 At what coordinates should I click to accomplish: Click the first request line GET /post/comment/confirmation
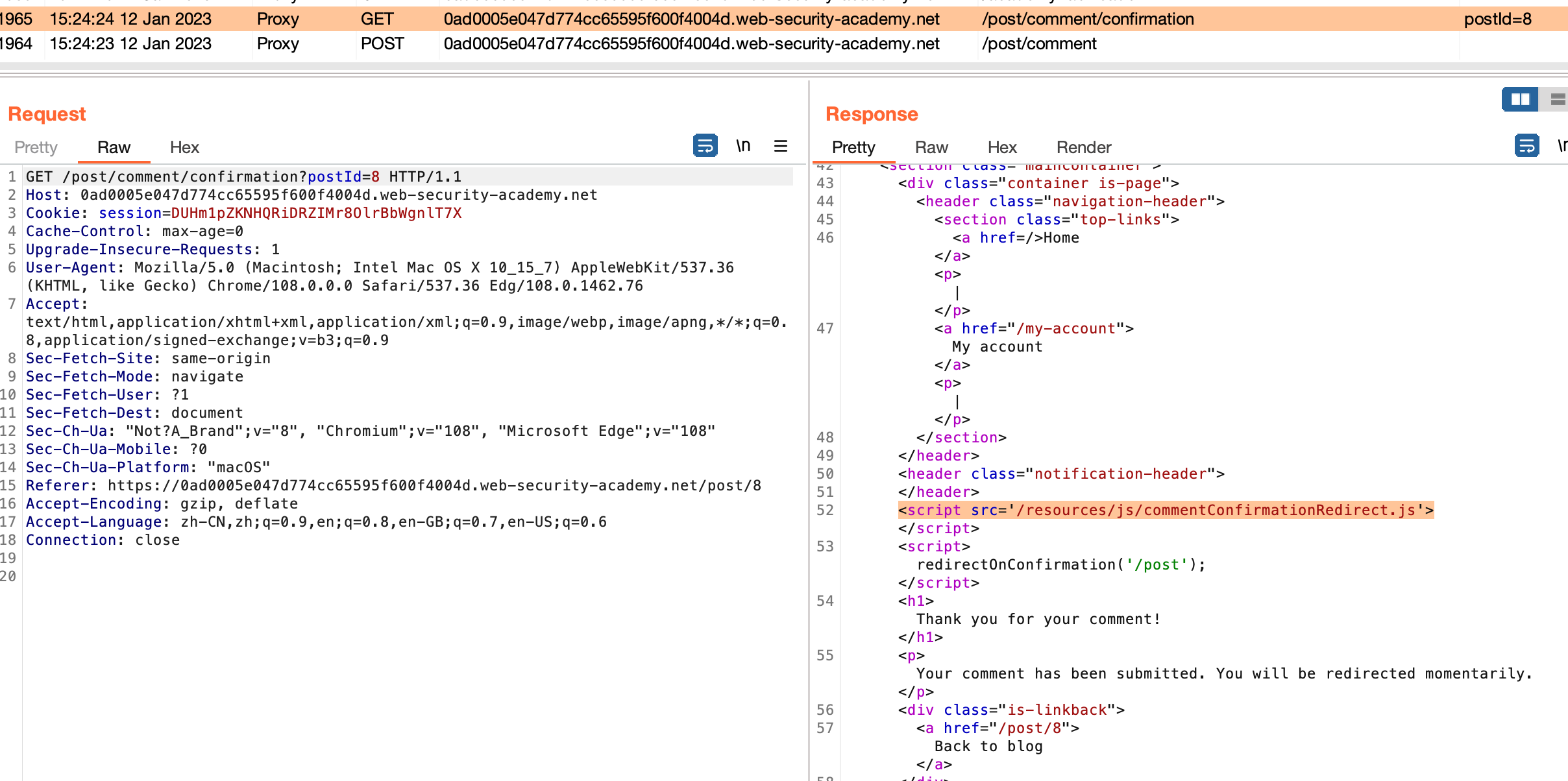pyautogui.click(x=243, y=176)
